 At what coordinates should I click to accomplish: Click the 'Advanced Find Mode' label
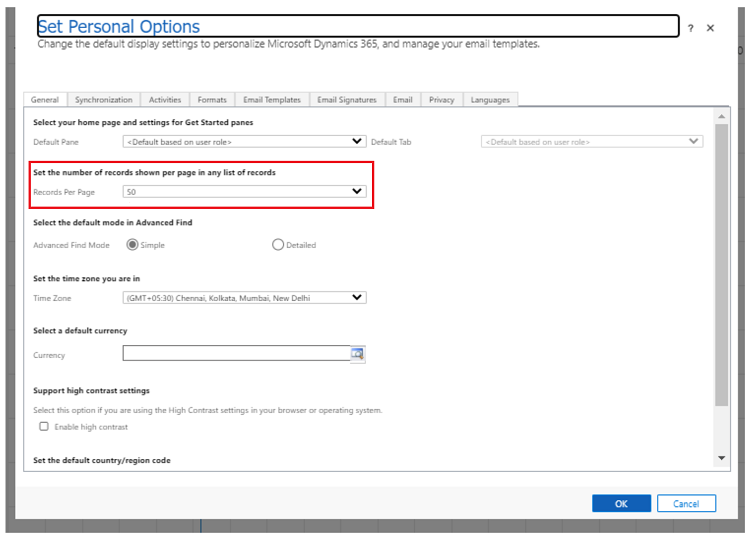pos(71,245)
